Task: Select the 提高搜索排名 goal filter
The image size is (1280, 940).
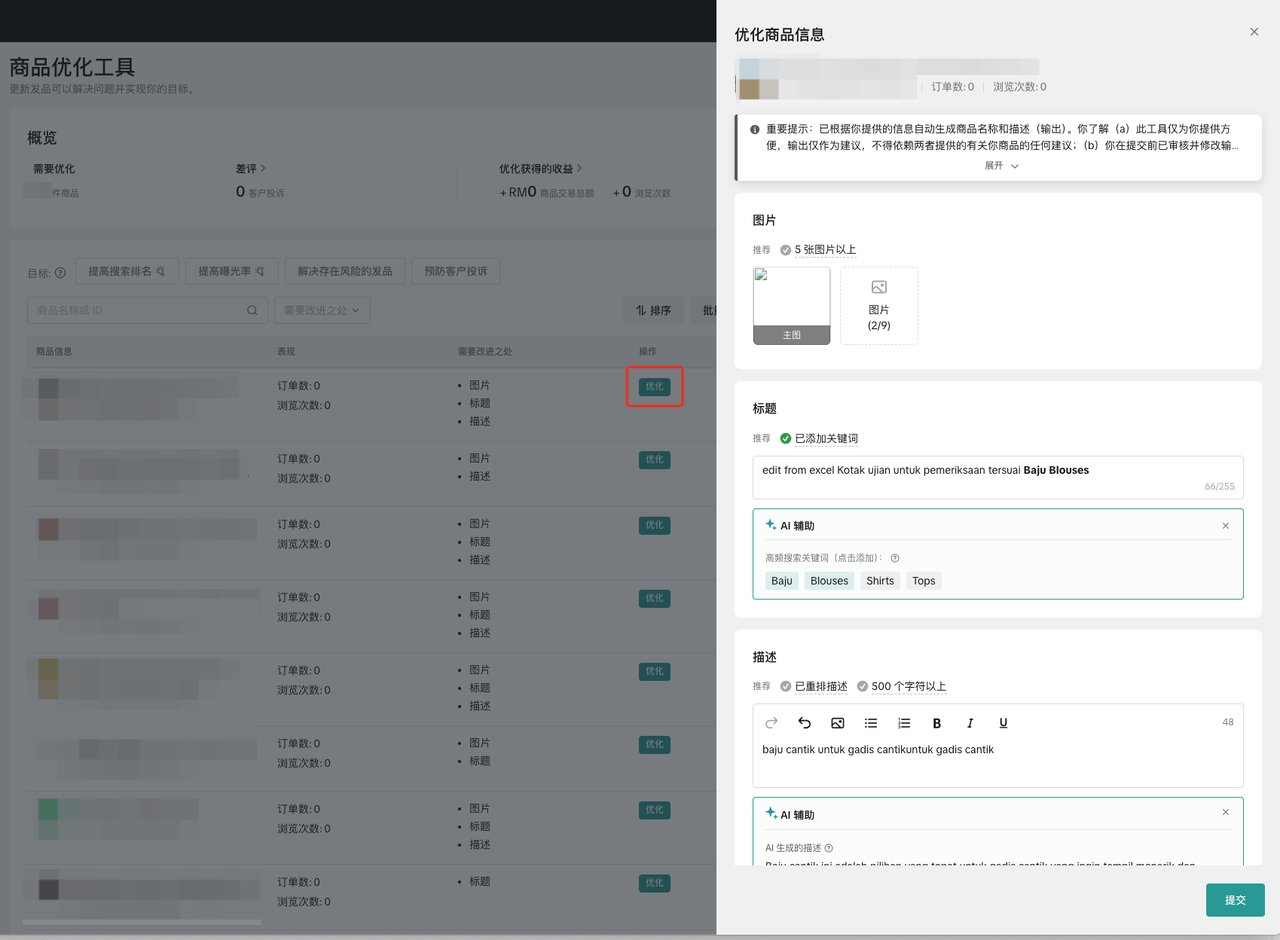Action: click(127, 271)
